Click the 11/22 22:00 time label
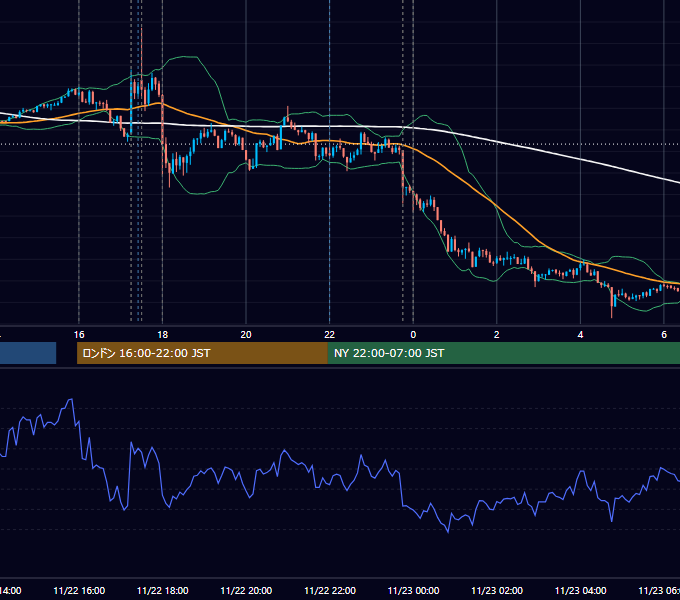 pos(330,590)
